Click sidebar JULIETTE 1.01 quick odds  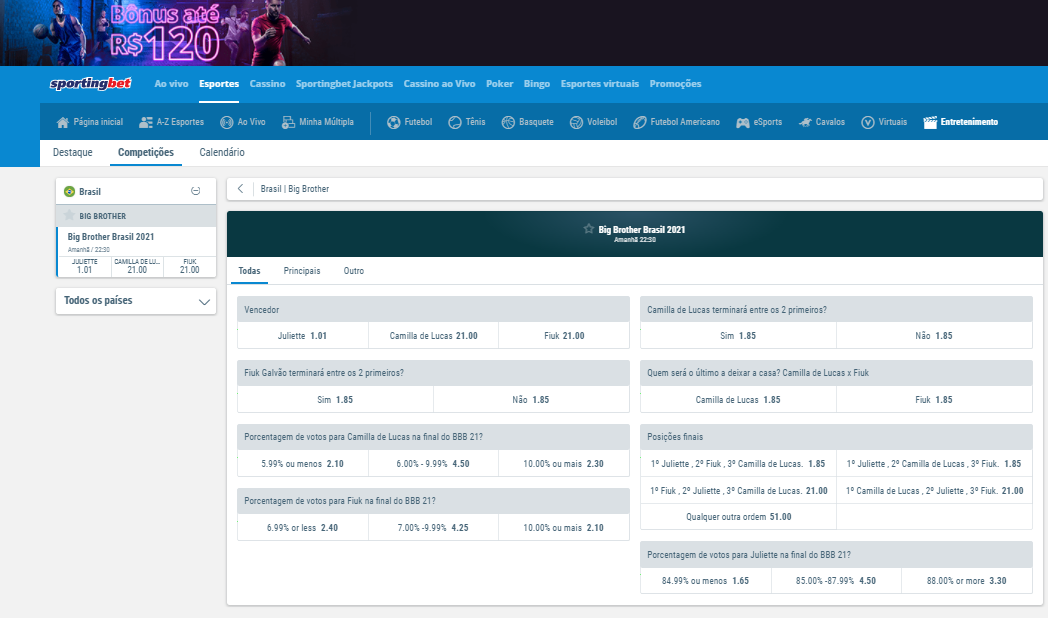coord(84,266)
